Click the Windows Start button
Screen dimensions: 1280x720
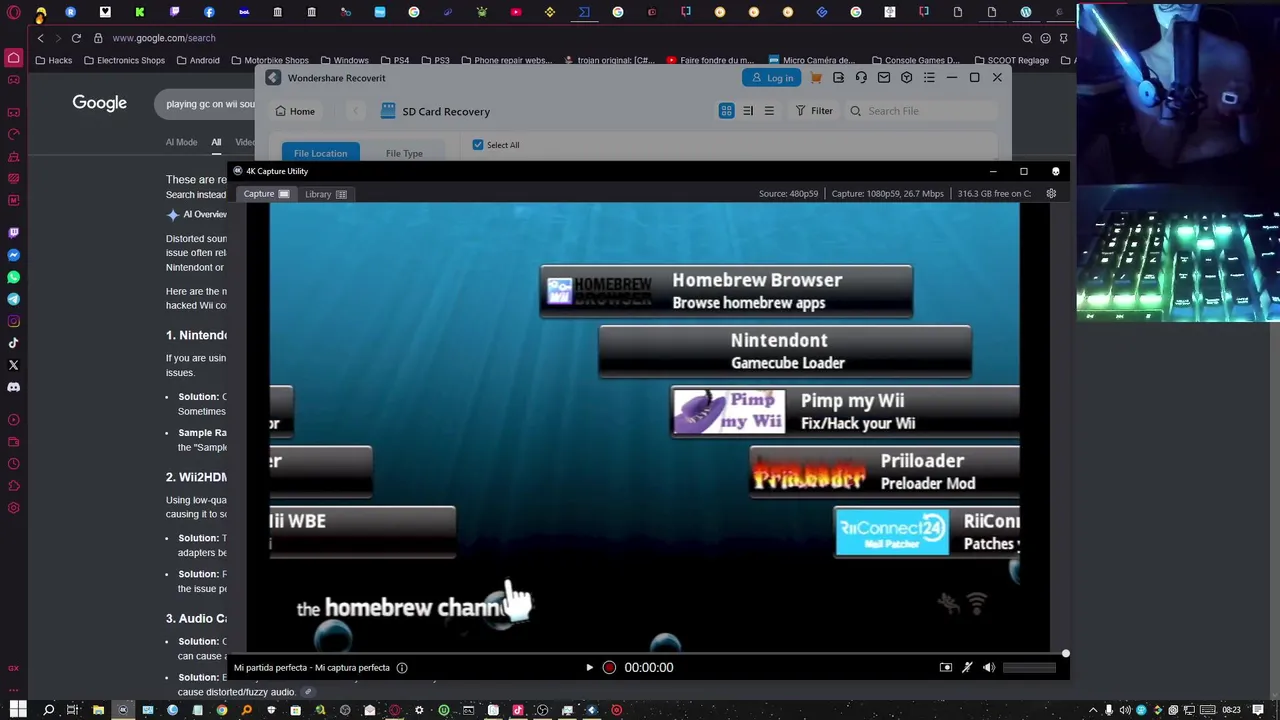[x=17, y=710]
